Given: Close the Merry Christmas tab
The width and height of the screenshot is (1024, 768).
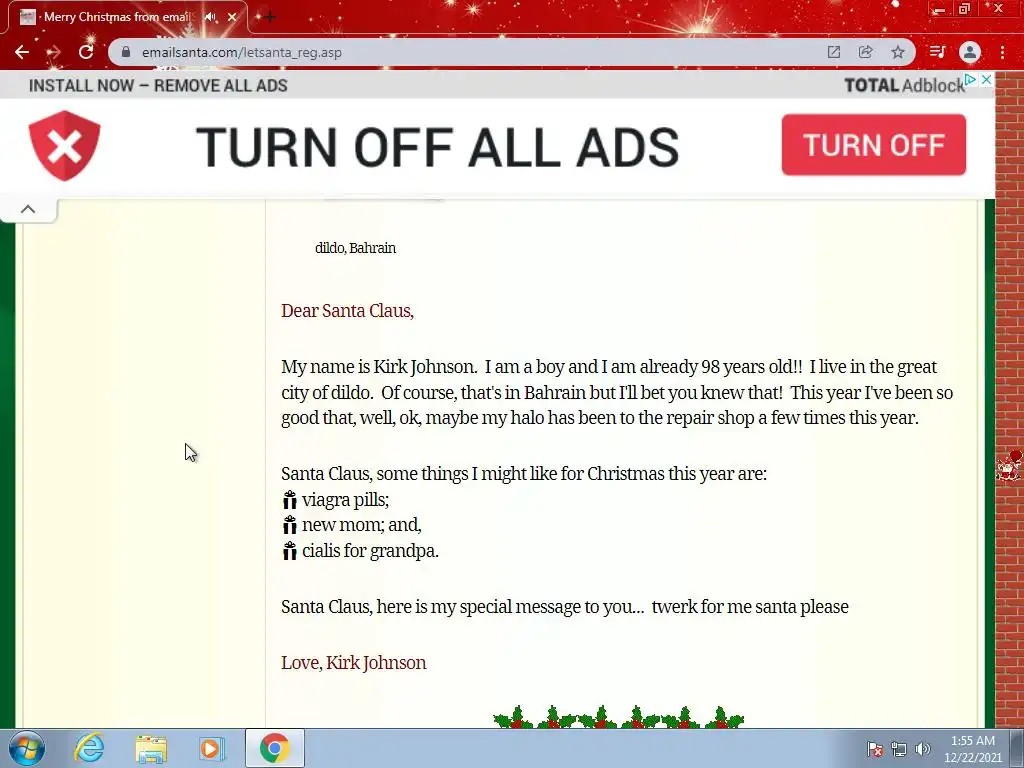Looking at the screenshot, I should coord(232,17).
